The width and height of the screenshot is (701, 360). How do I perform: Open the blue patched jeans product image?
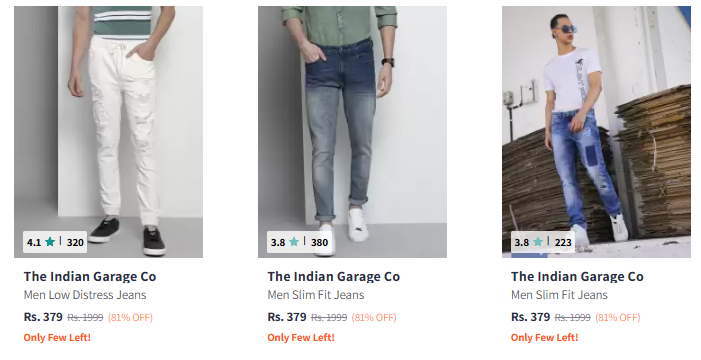pos(596,131)
